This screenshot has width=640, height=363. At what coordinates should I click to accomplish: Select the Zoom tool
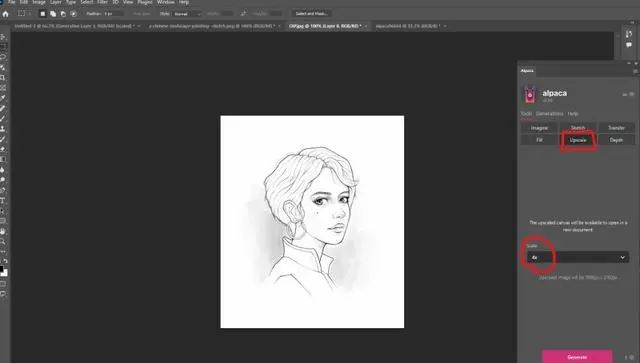3,241
